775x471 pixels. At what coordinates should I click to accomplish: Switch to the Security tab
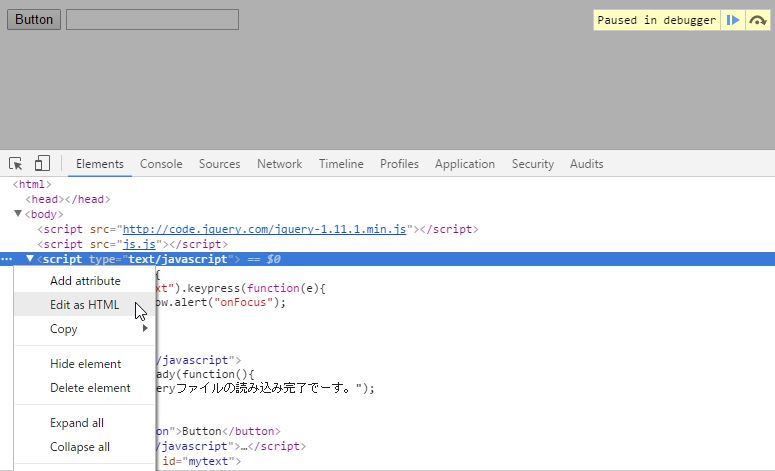tap(533, 164)
